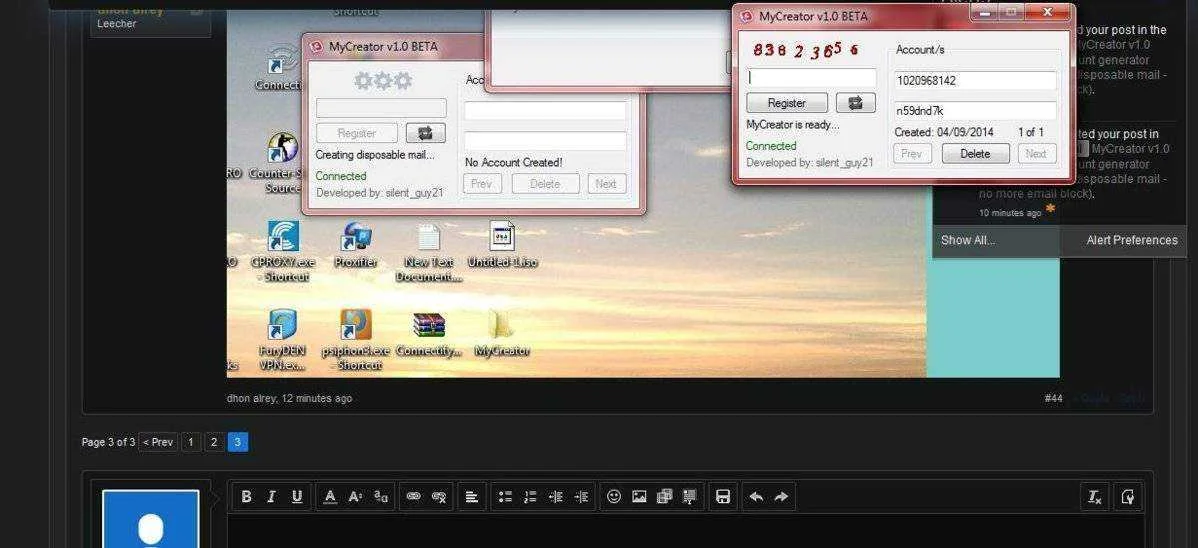Click Delete under 'No Account Created!'
The image size is (1198, 548).
[x=545, y=183]
